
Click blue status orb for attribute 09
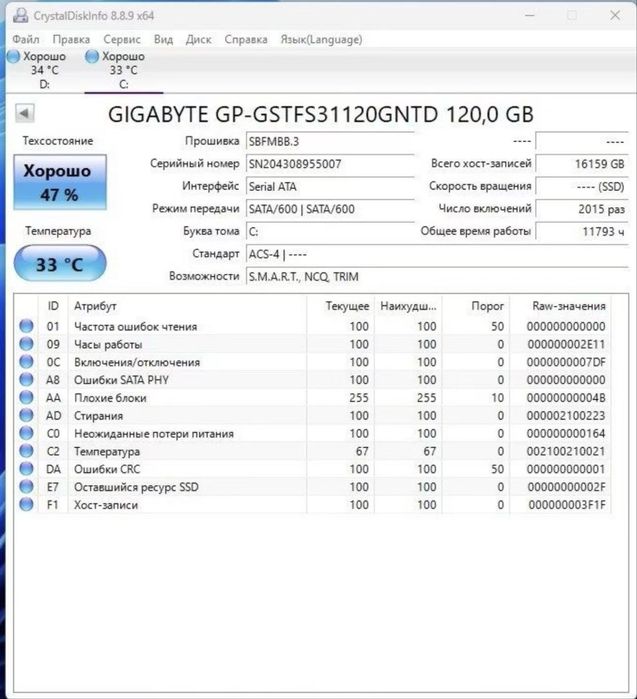click(26, 344)
